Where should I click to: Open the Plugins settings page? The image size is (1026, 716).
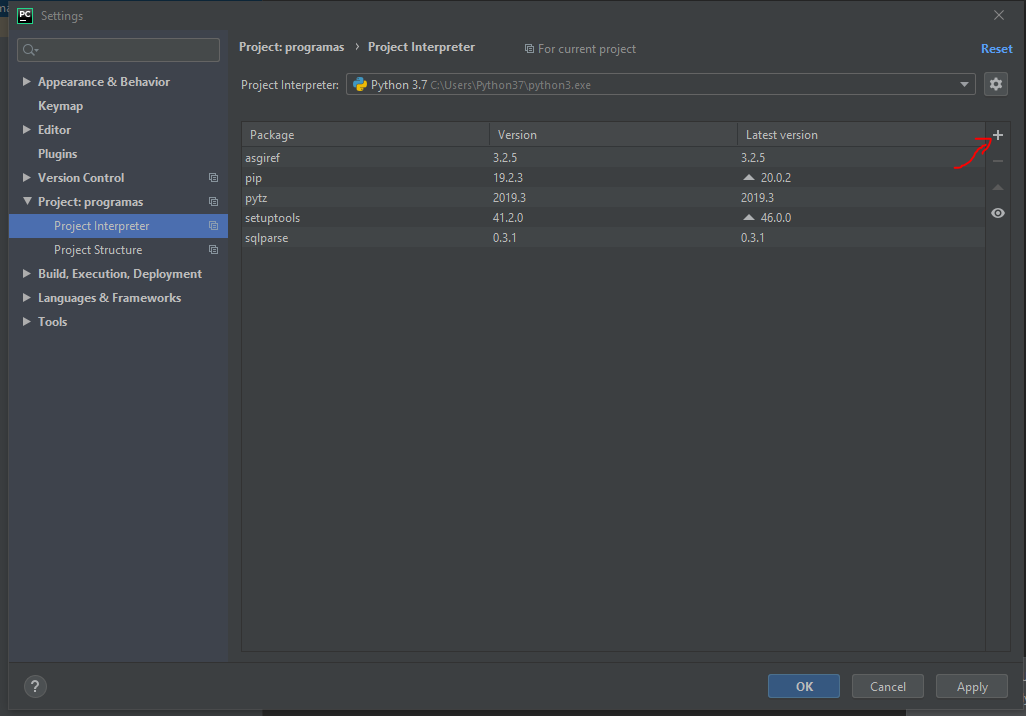coord(58,154)
